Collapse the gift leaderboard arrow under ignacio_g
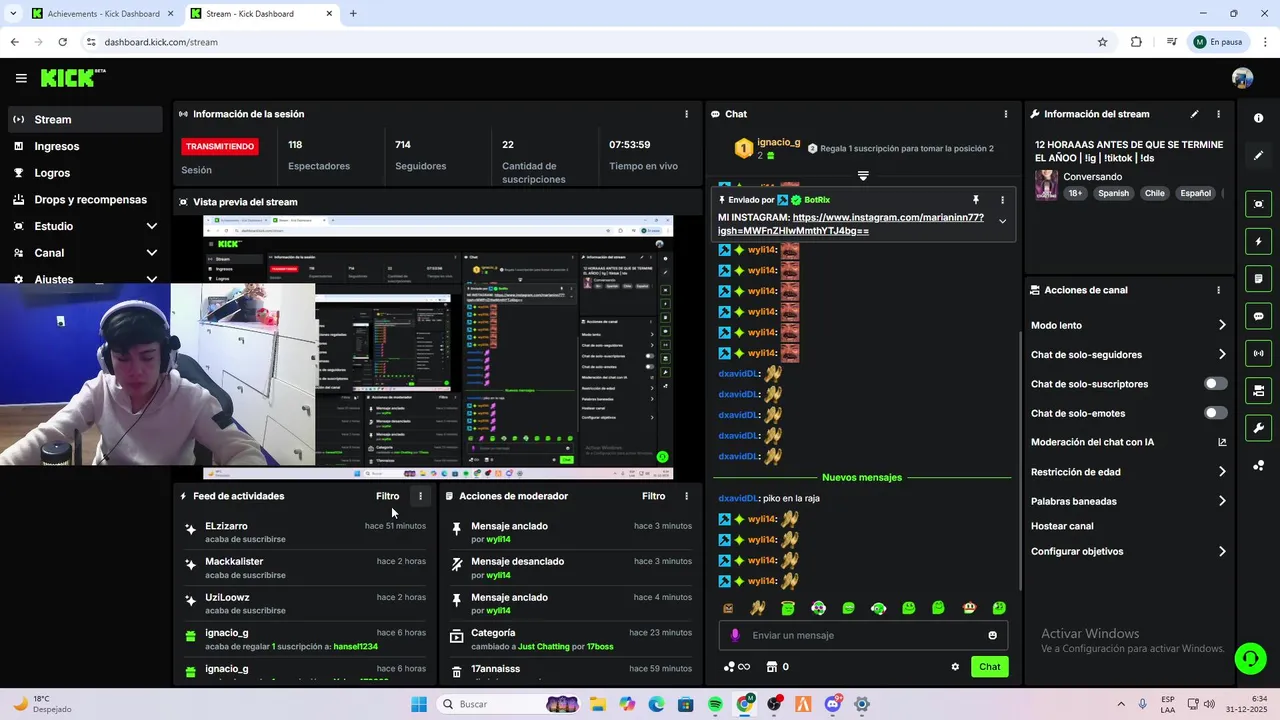The width and height of the screenshot is (1280, 720). tap(863, 175)
